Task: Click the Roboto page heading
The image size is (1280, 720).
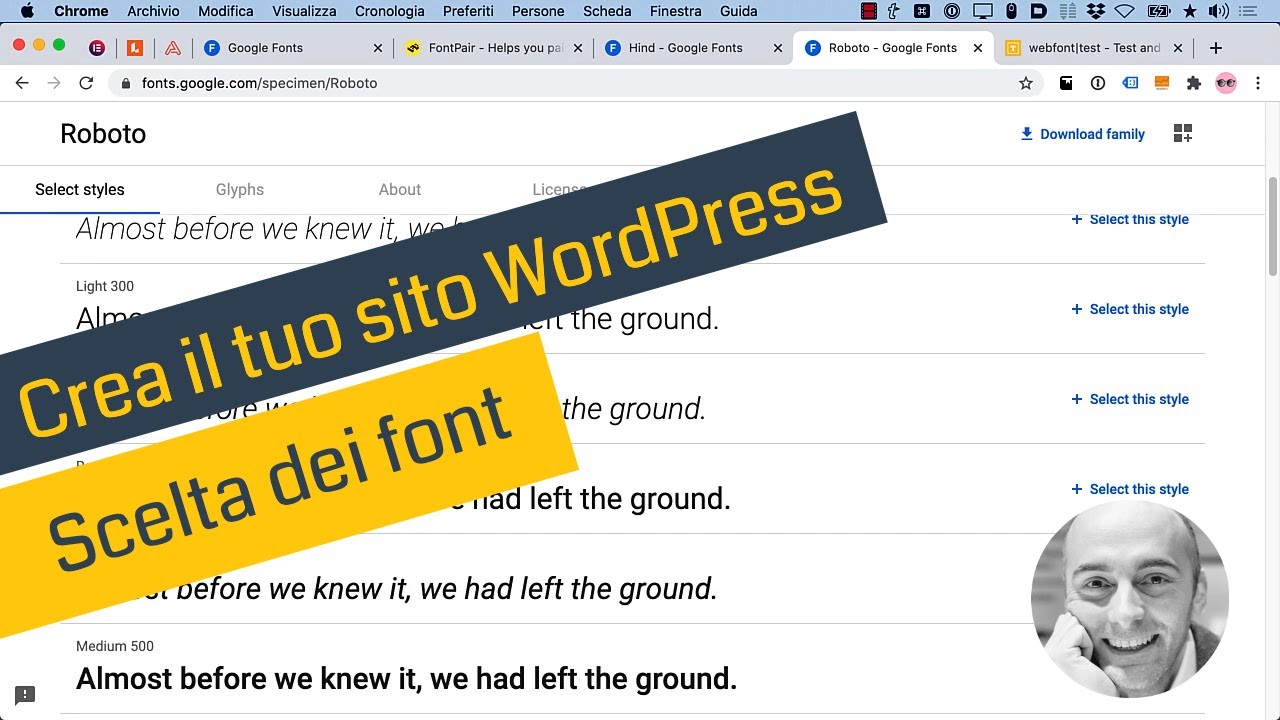Action: (x=103, y=134)
